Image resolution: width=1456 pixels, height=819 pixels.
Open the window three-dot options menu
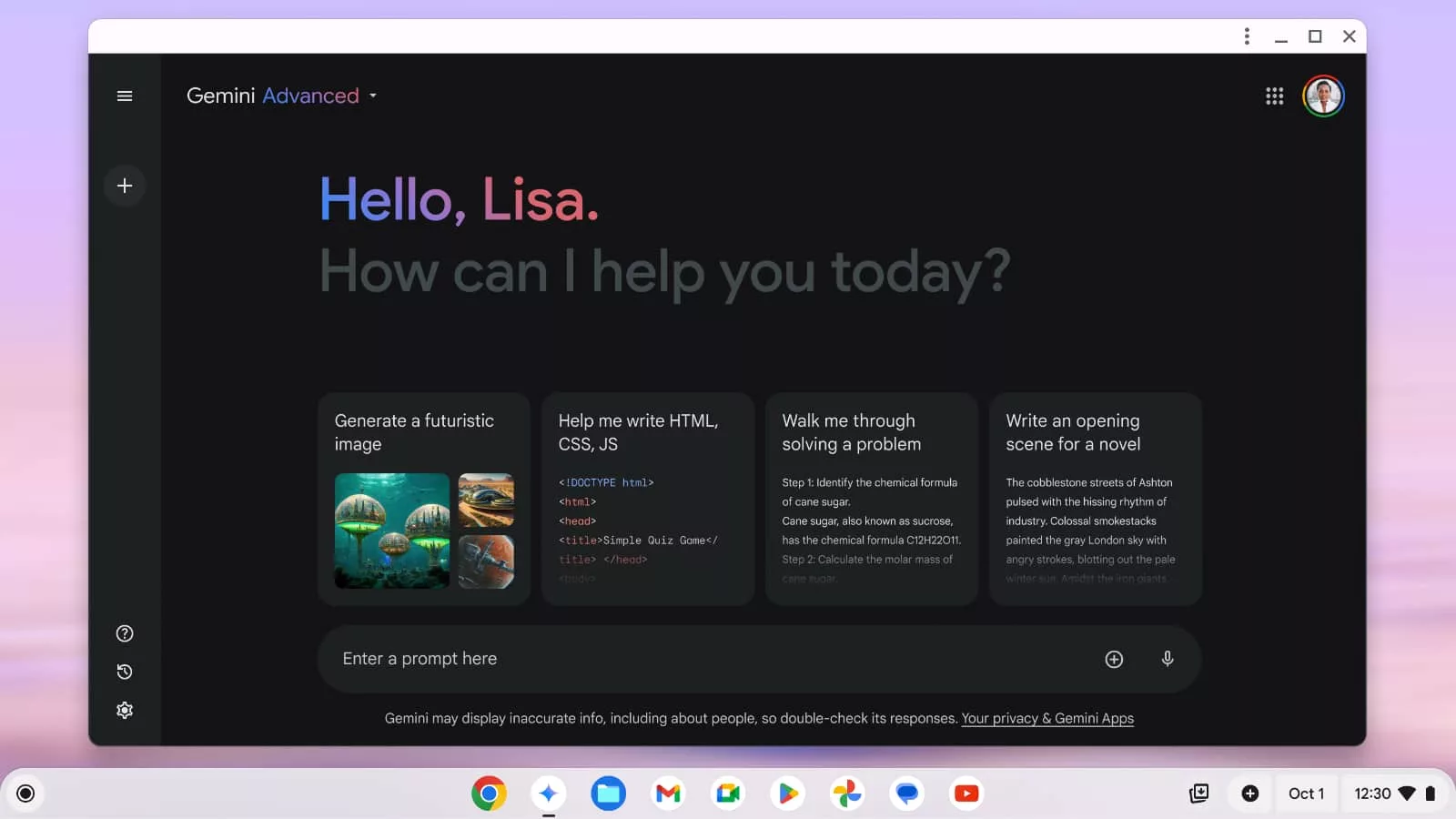click(1247, 36)
